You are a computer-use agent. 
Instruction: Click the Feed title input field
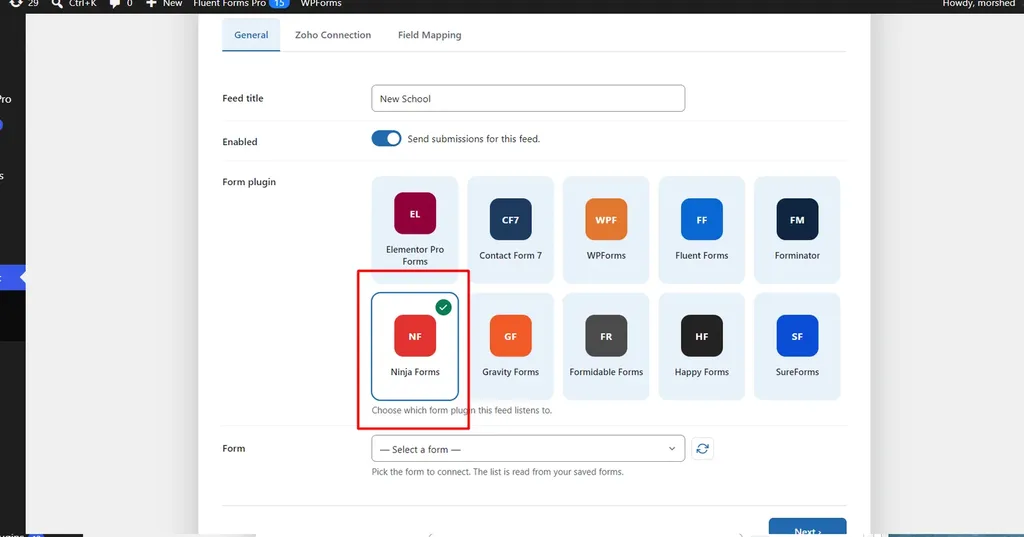pos(528,99)
